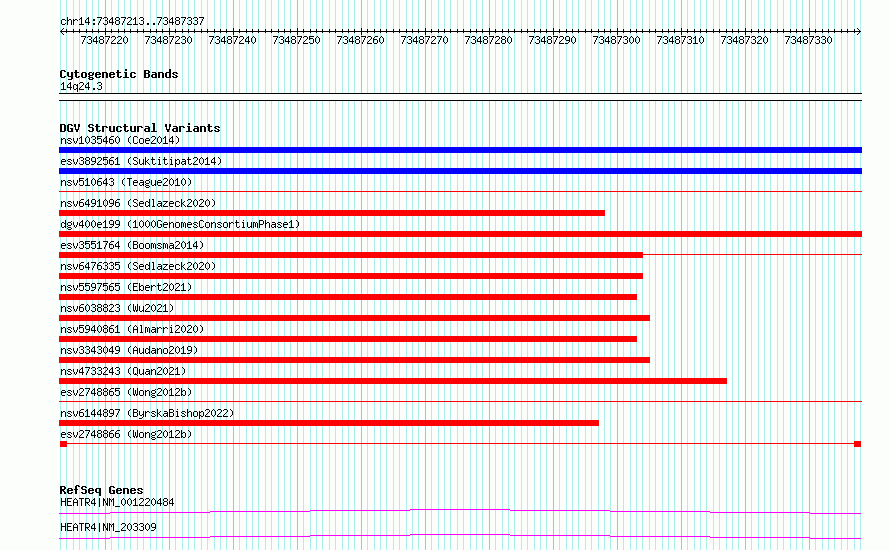Open the HEATR4|NM_001220484 transcript label
The height and width of the screenshot is (550, 890).
coord(117,502)
